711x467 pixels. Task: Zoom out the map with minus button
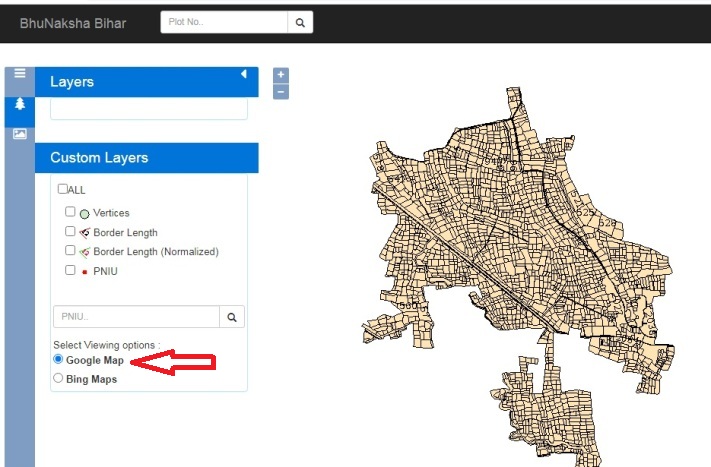click(x=281, y=92)
